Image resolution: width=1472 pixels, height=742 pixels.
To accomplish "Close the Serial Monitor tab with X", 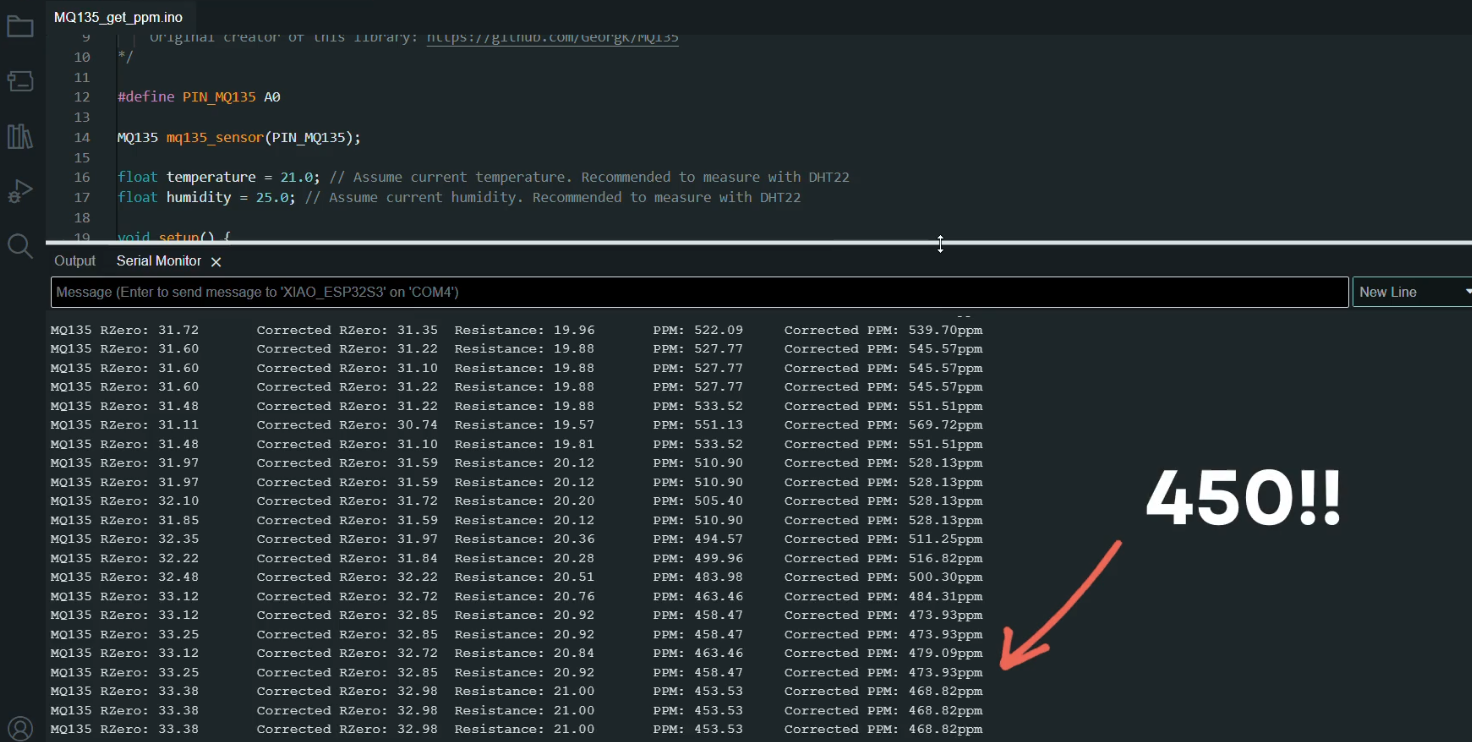I will [216, 261].
